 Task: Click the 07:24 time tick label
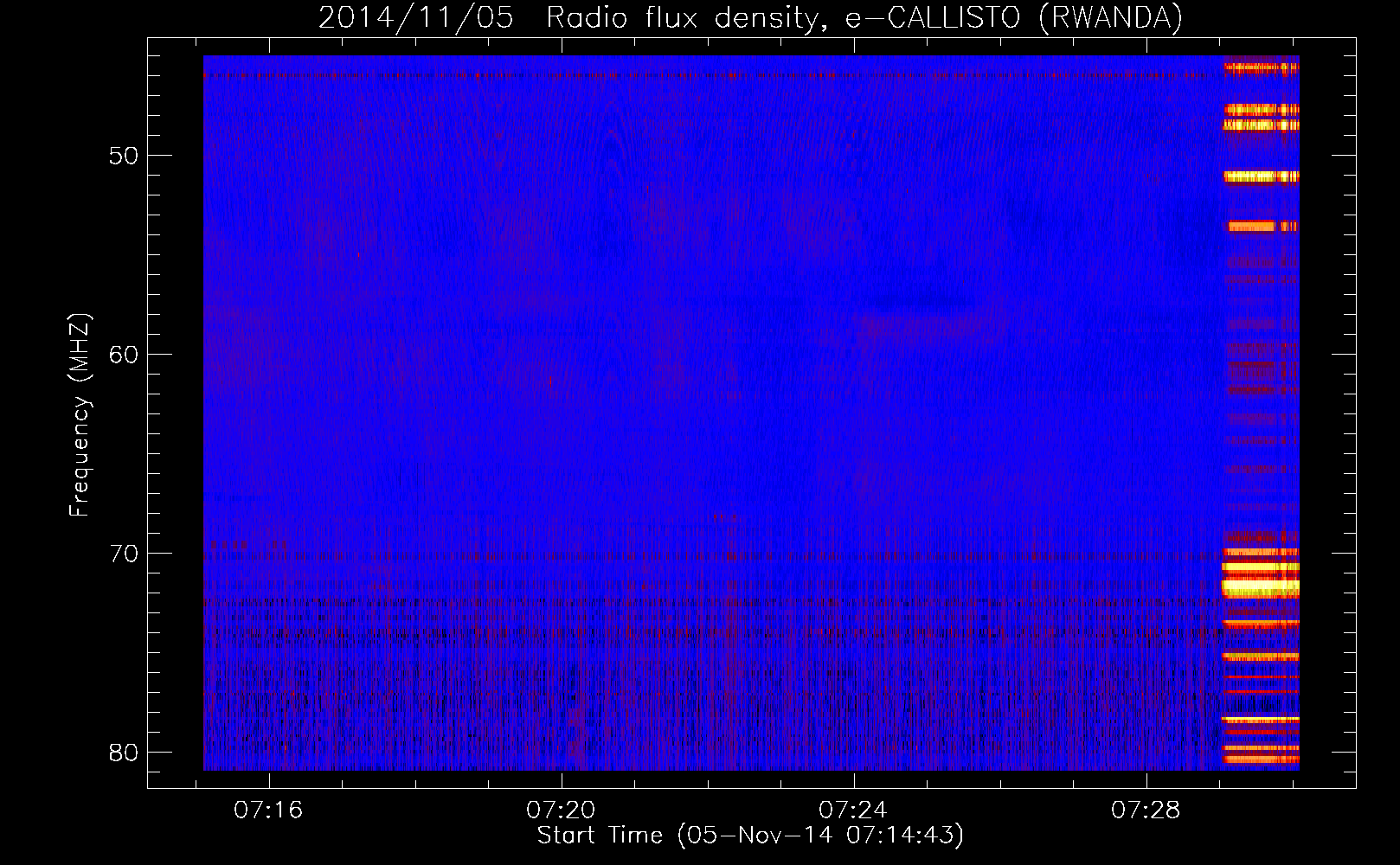[x=853, y=811]
